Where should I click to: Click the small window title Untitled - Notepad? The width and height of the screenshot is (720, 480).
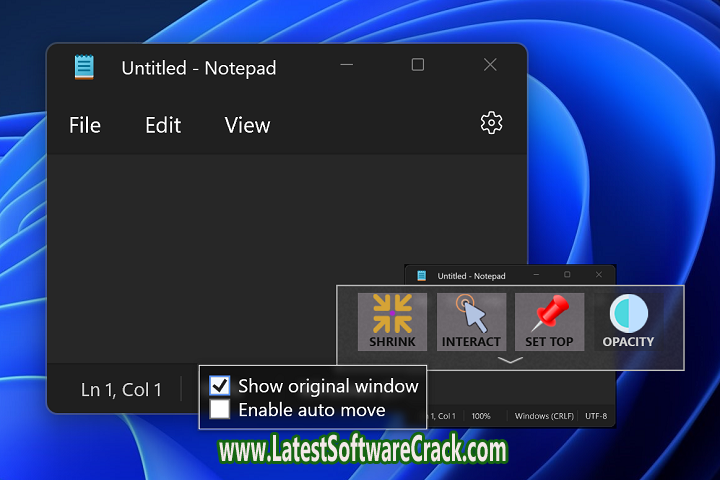tap(471, 276)
